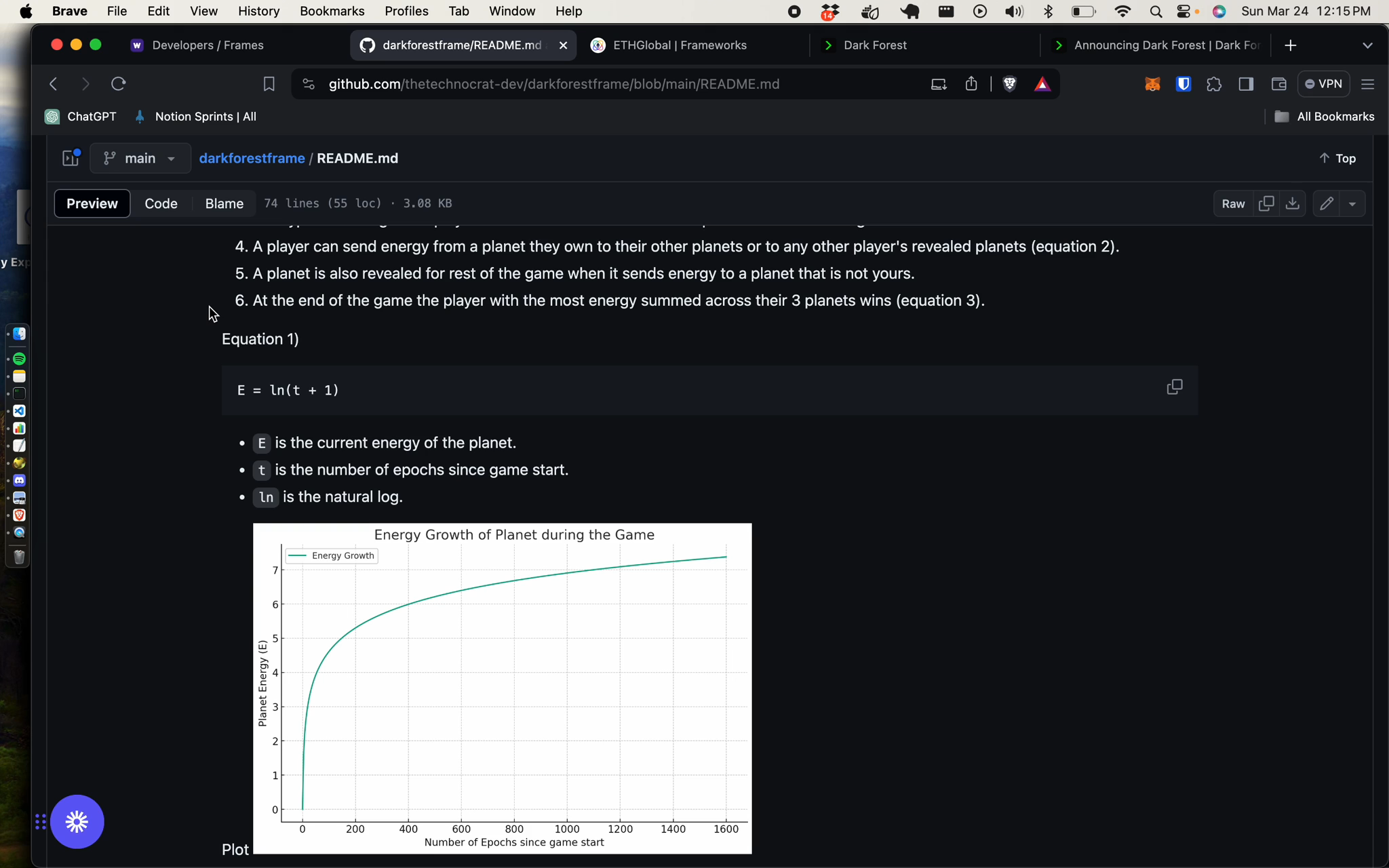Image resolution: width=1389 pixels, height=868 pixels.
Task: Open a new browser tab
Action: click(x=1291, y=45)
